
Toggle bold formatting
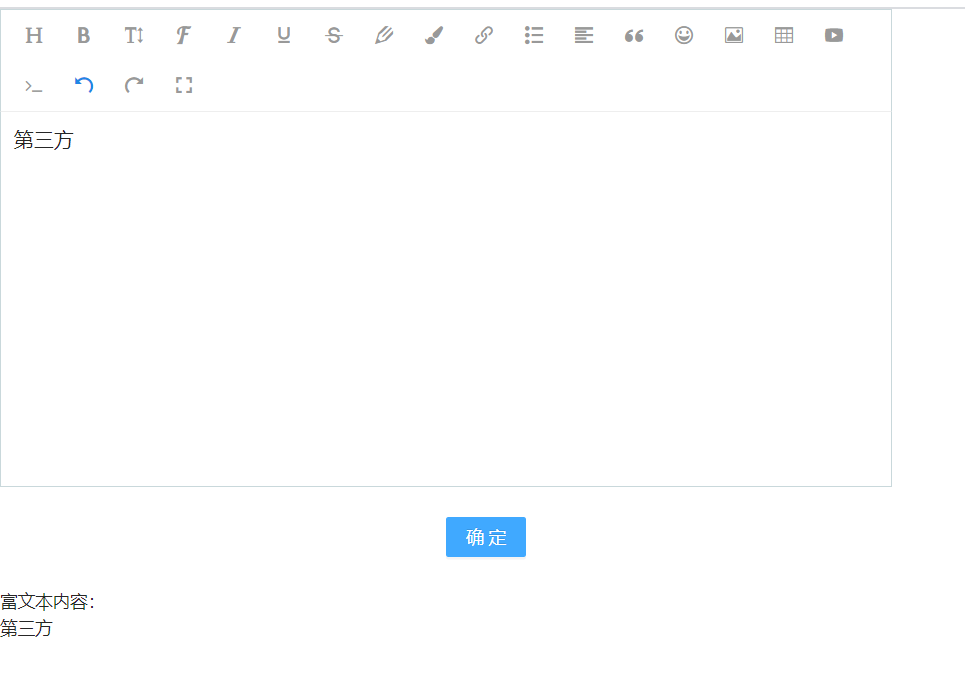click(84, 36)
